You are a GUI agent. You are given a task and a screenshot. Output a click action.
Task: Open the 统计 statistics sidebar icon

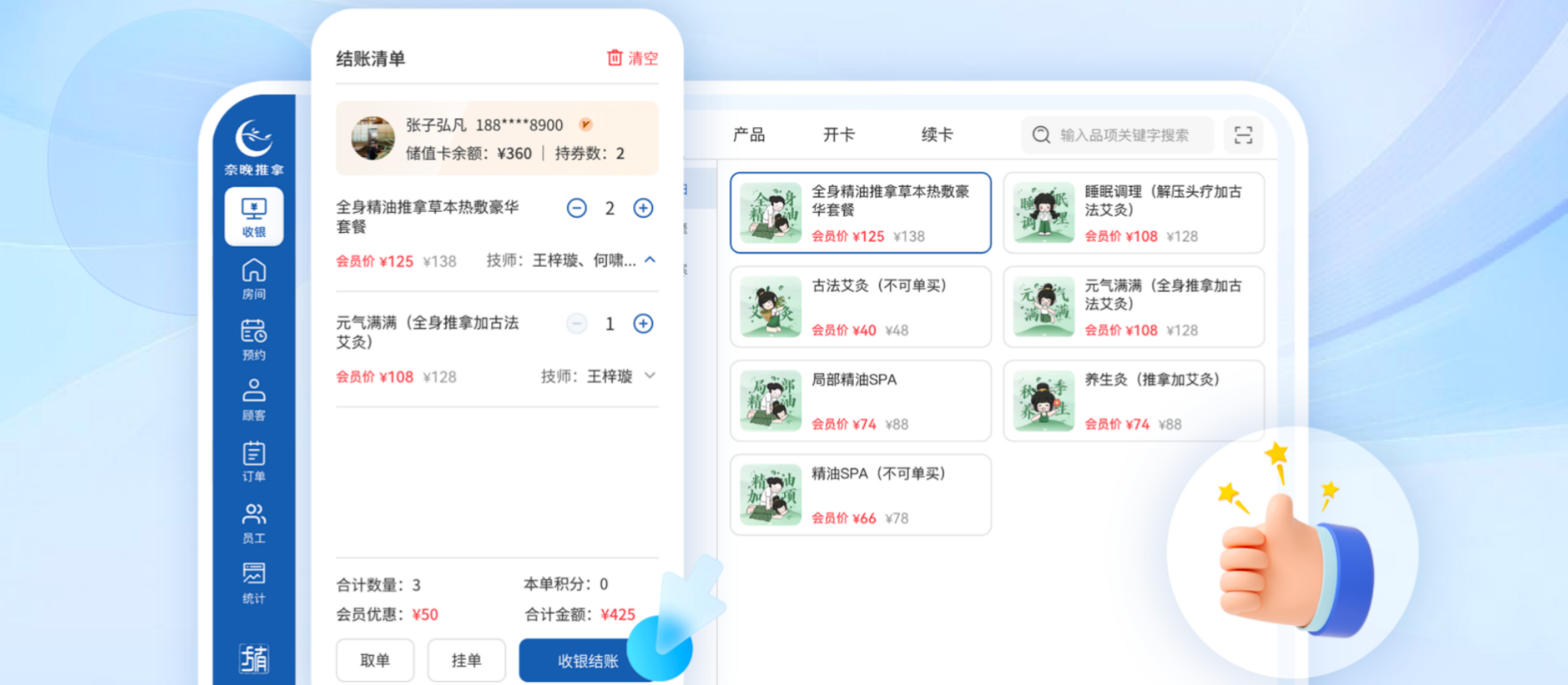254,583
